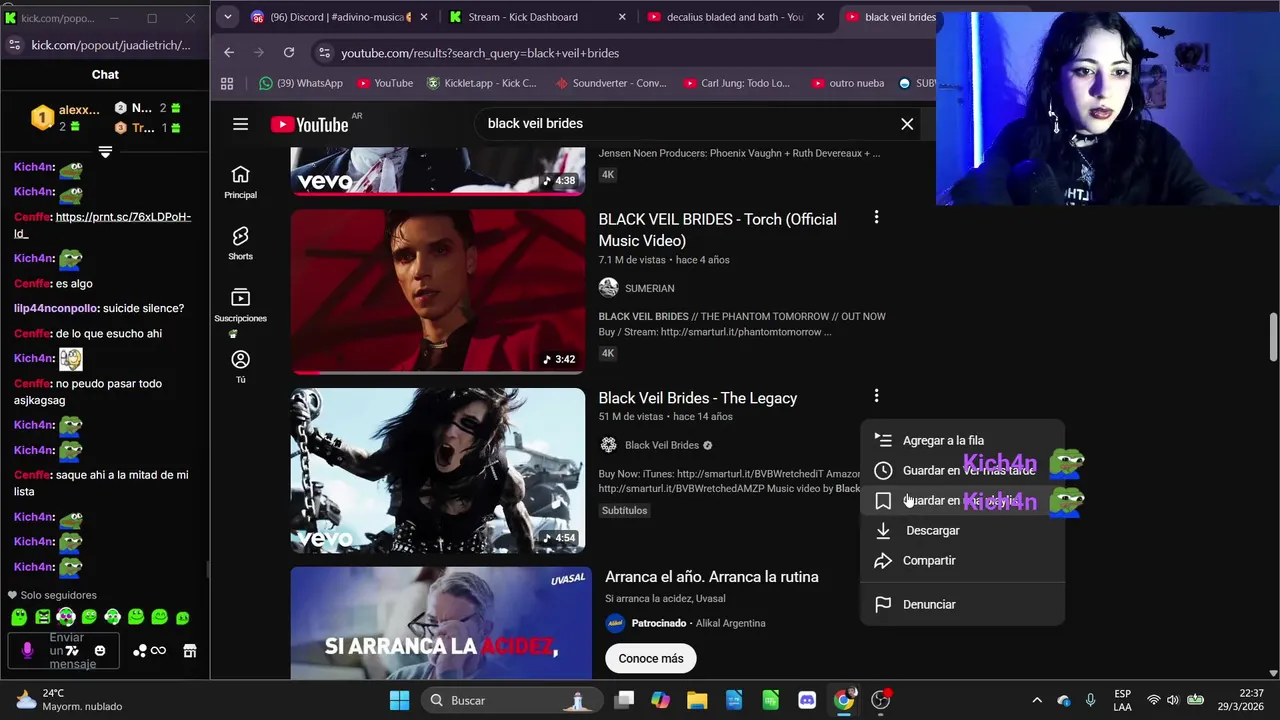Open the Kick shop icon
1280x720 pixels.
tap(189, 651)
